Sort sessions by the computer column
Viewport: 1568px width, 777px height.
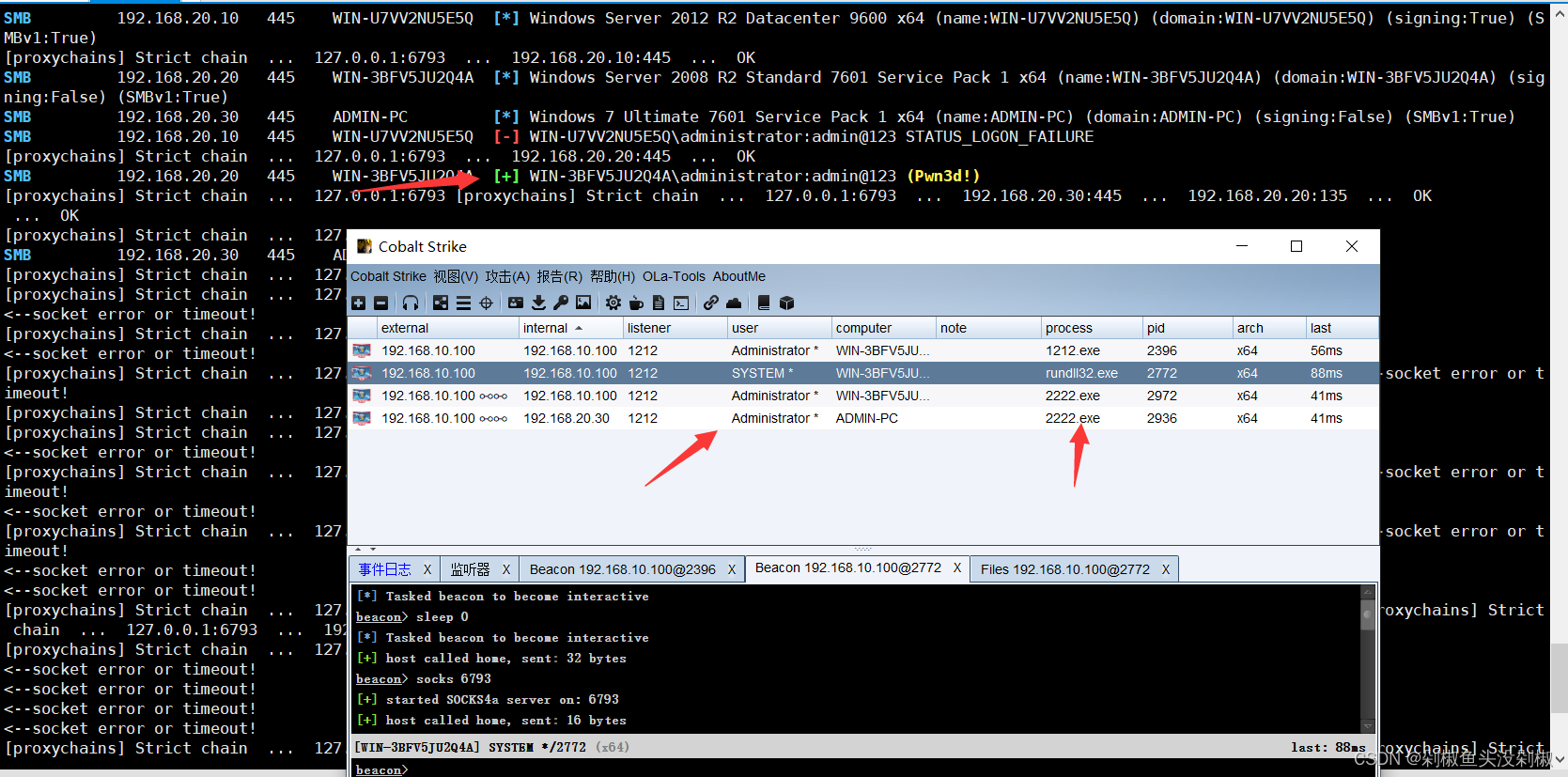[x=883, y=328]
